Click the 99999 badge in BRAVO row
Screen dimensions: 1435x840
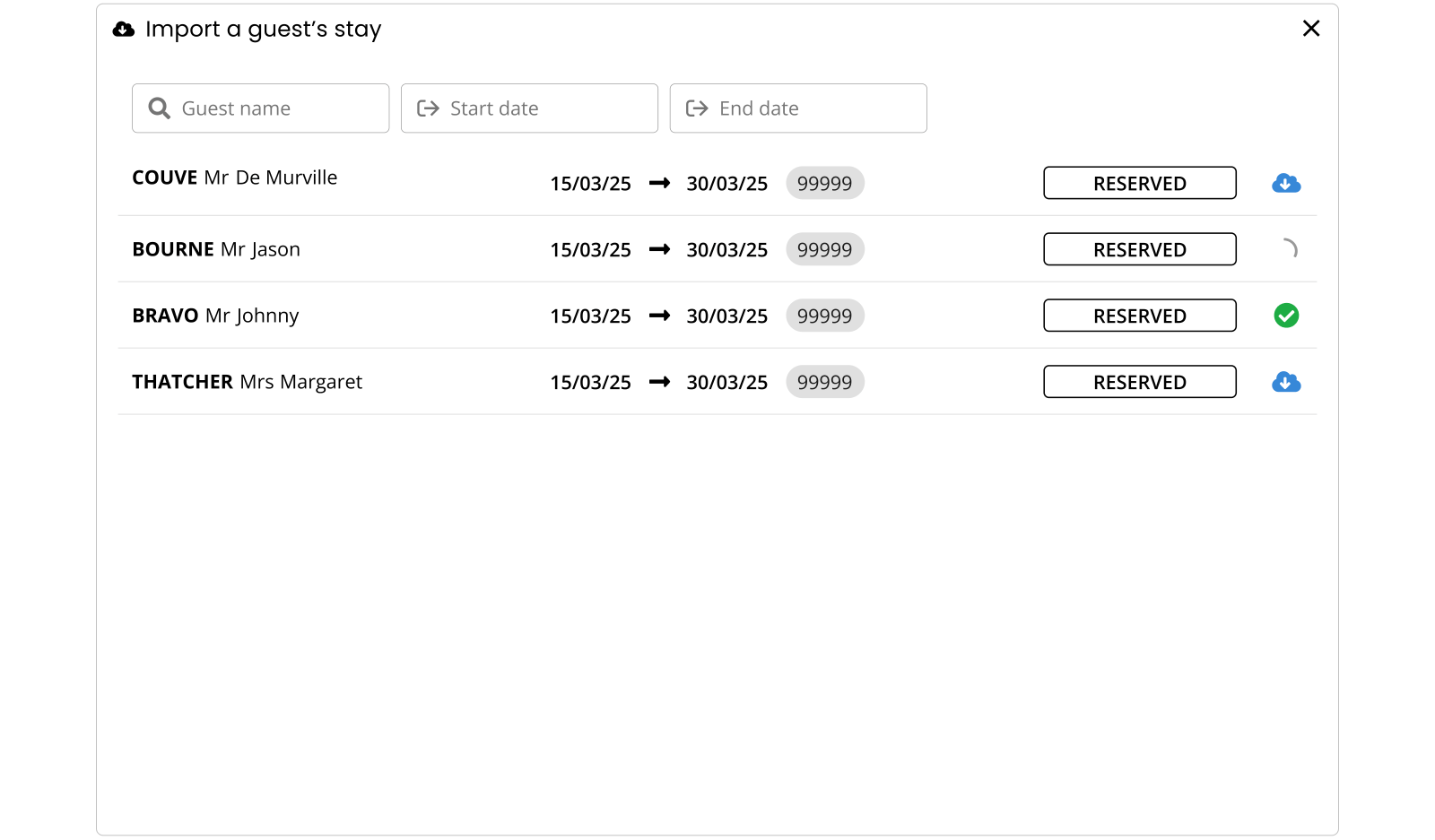825,316
